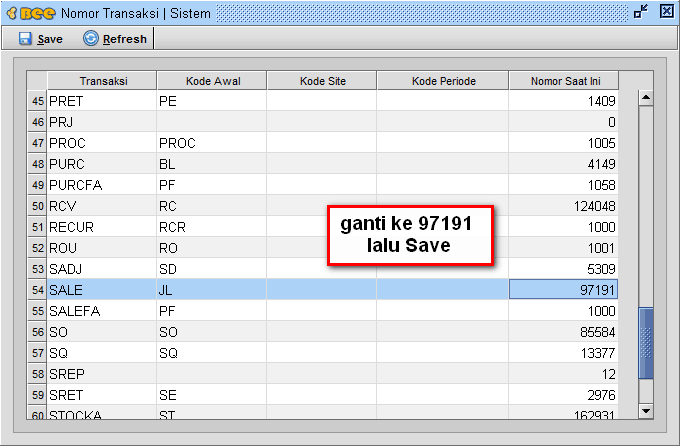Select the SREP transaction cell

[x=102, y=374]
